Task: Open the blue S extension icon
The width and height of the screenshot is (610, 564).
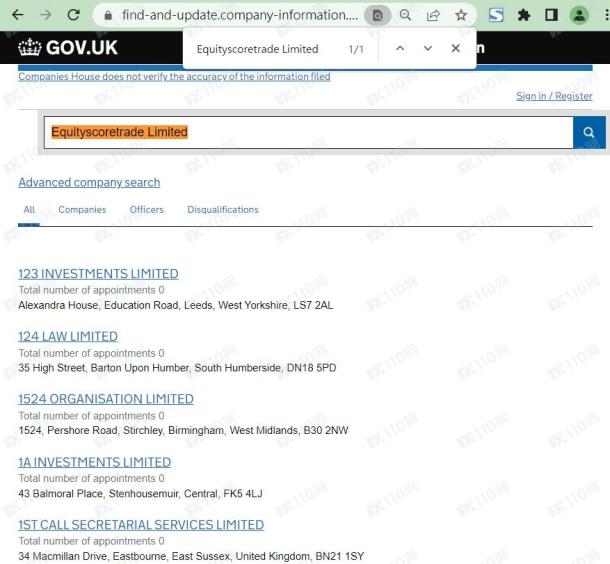Action: point(496,15)
